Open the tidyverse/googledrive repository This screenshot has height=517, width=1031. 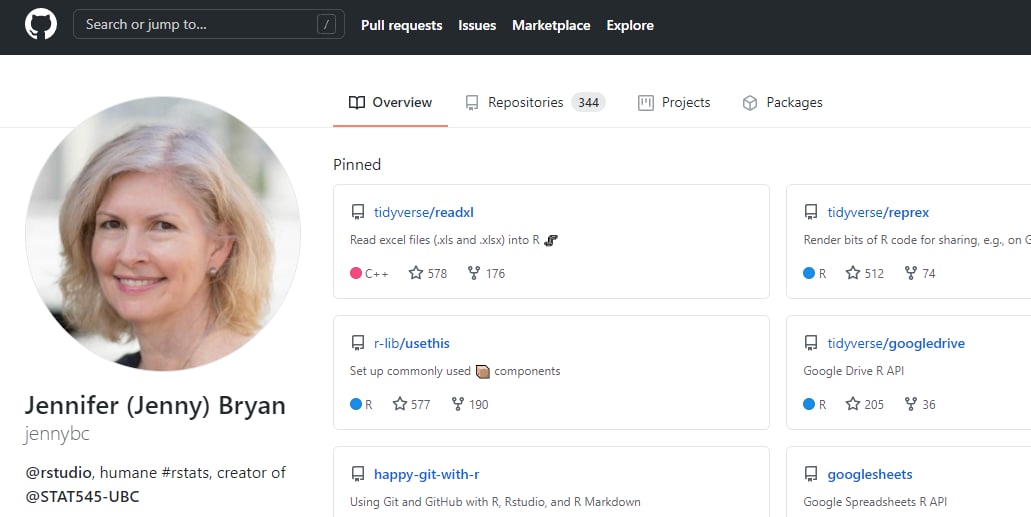pyautogui.click(x=896, y=343)
